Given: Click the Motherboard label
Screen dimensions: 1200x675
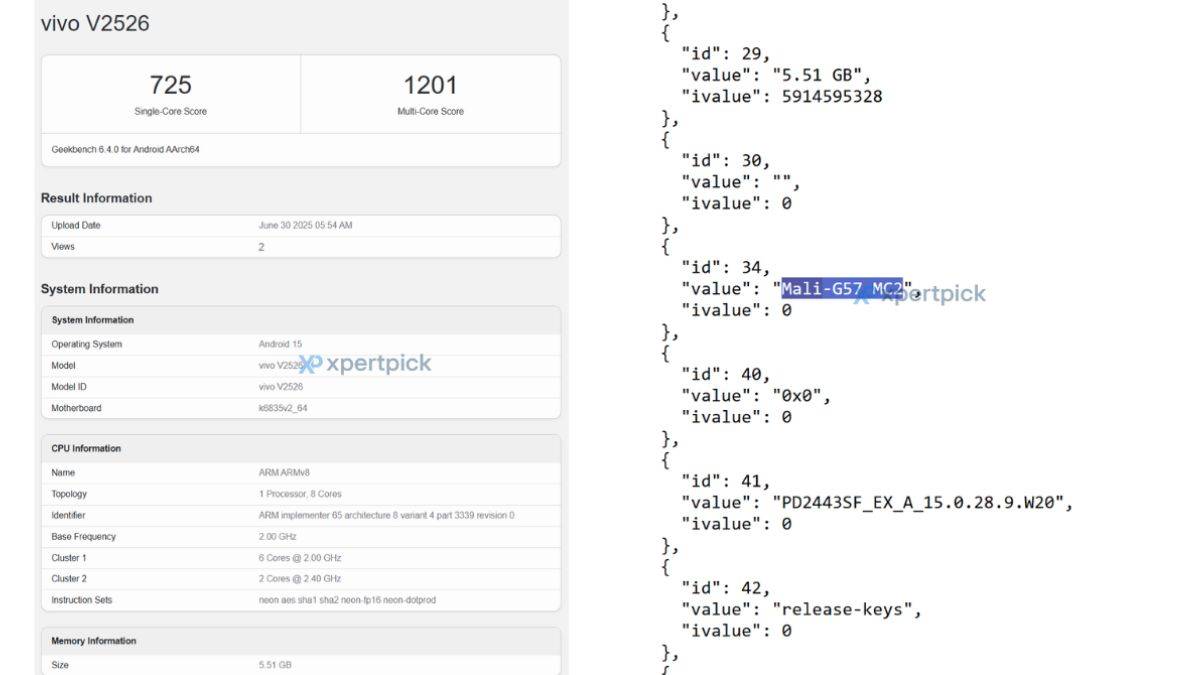Looking at the screenshot, I should [76, 408].
